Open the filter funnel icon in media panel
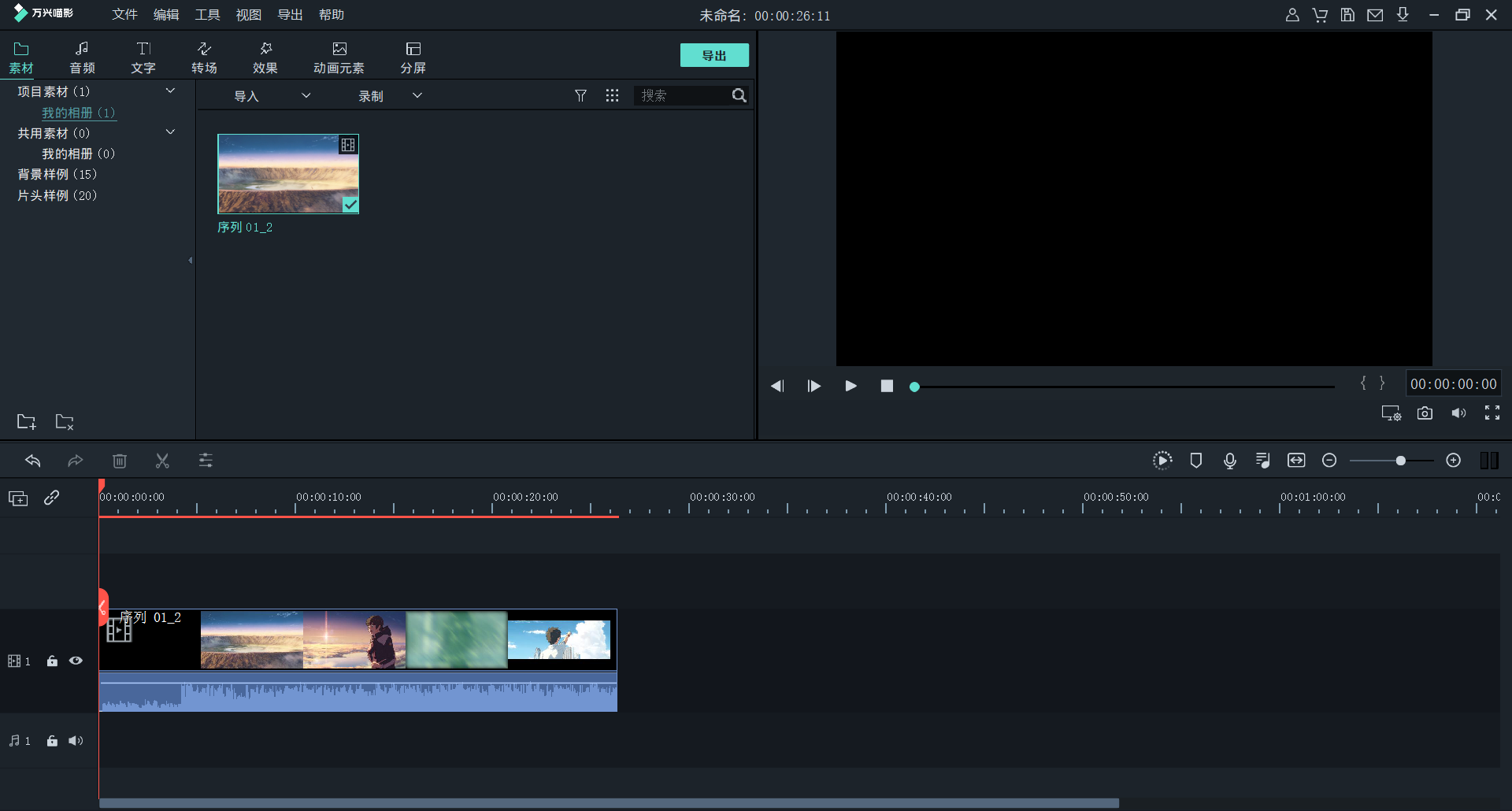The height and width of the screenshot is (811, 1512). click(x=580, y=95)
